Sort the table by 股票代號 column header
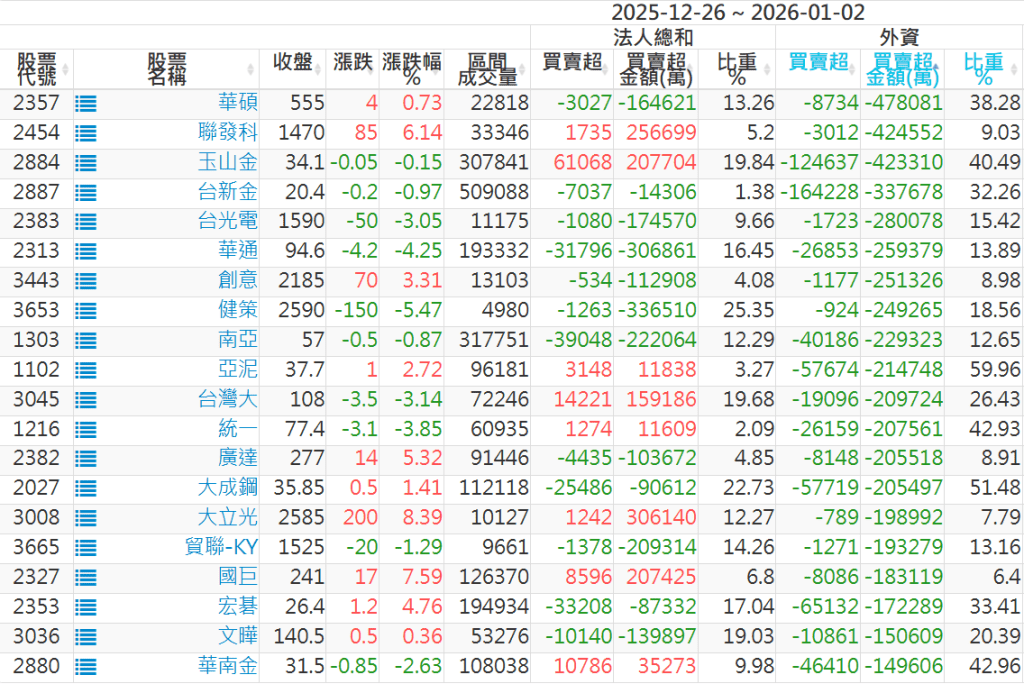Viewport: 1024px width, 684px height. pos(37,69)
